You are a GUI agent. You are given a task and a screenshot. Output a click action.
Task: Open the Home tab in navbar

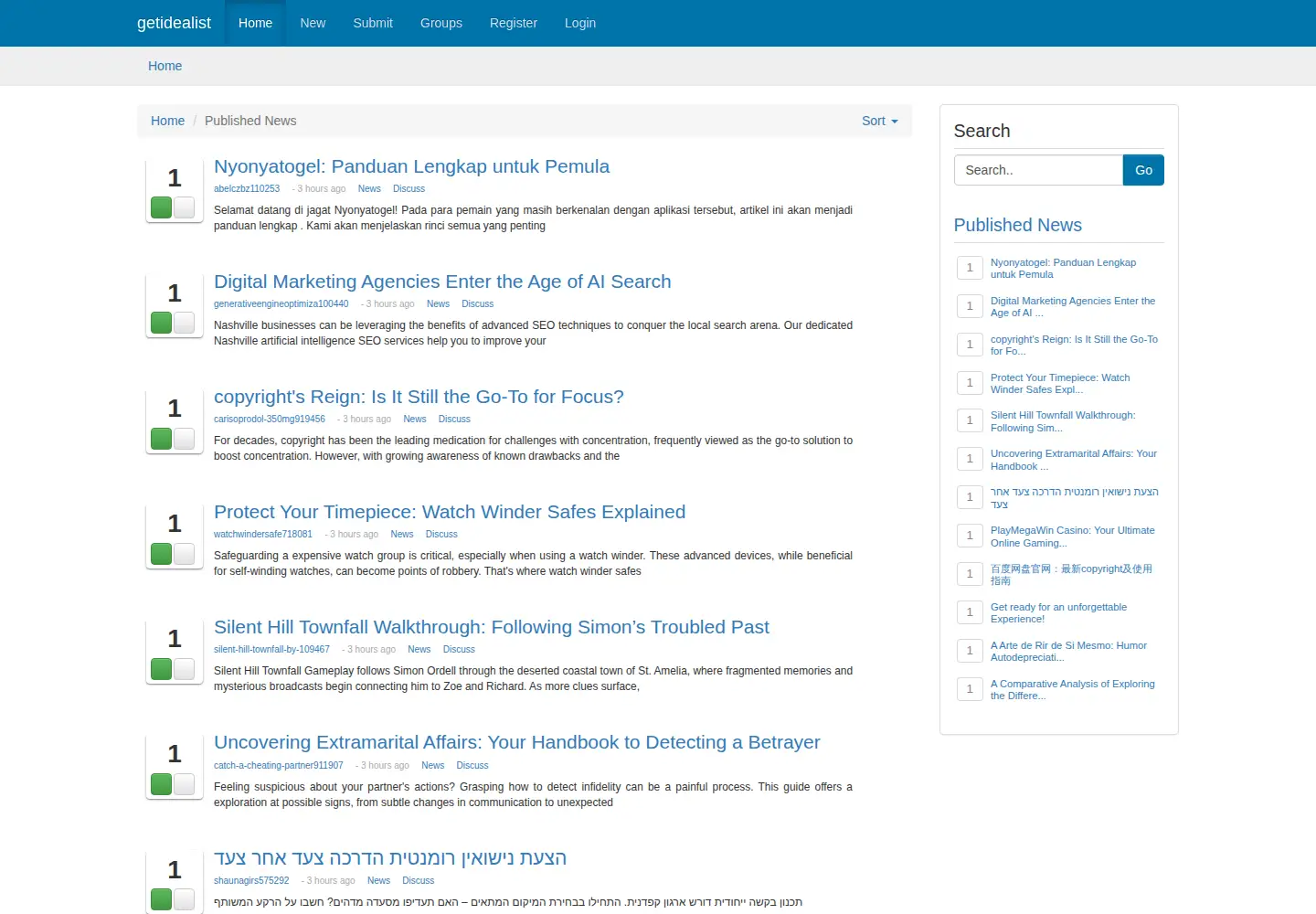click(255, 23)
